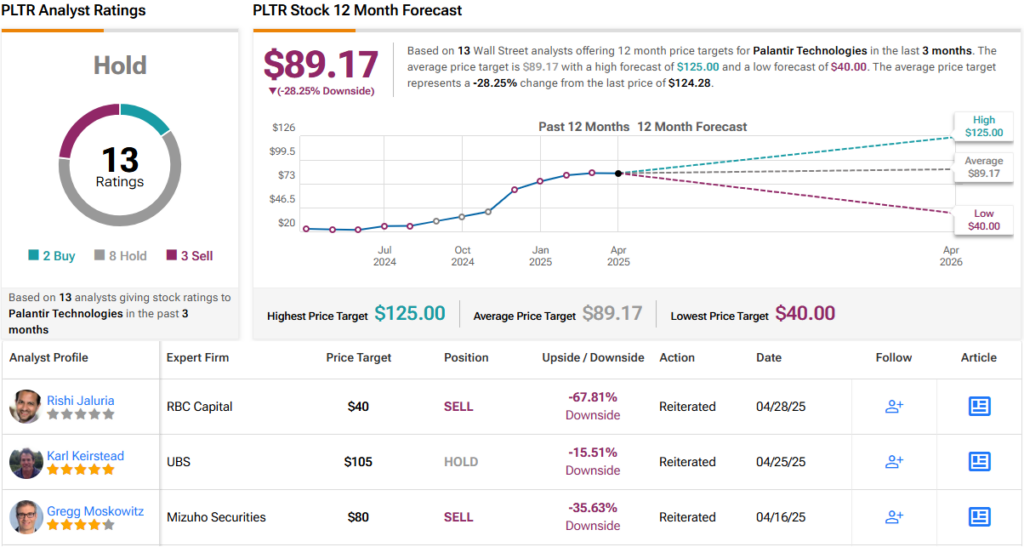
Task: Follow analyst Rishi Jaluria
Action: click(893, 407)
